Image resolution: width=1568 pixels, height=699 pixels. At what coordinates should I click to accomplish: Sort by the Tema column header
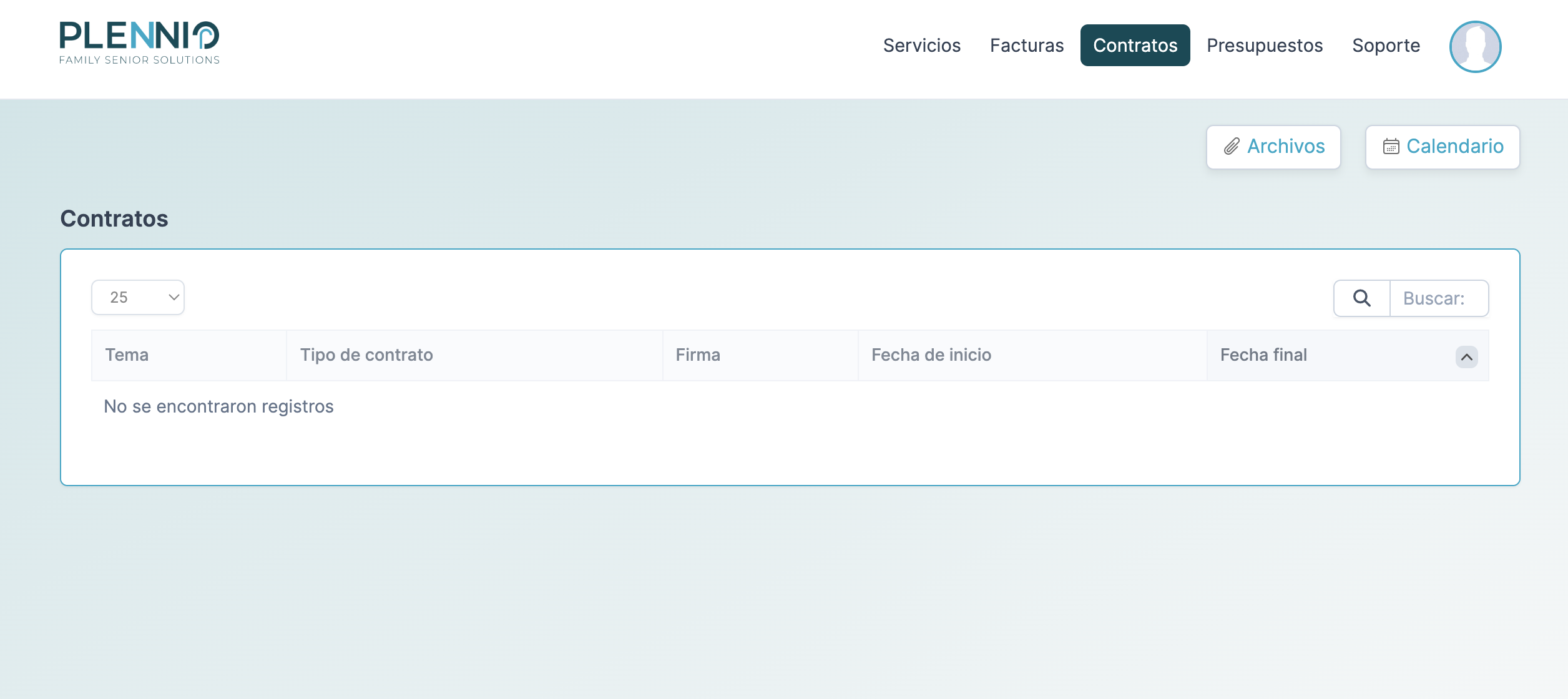pos(189,355)
